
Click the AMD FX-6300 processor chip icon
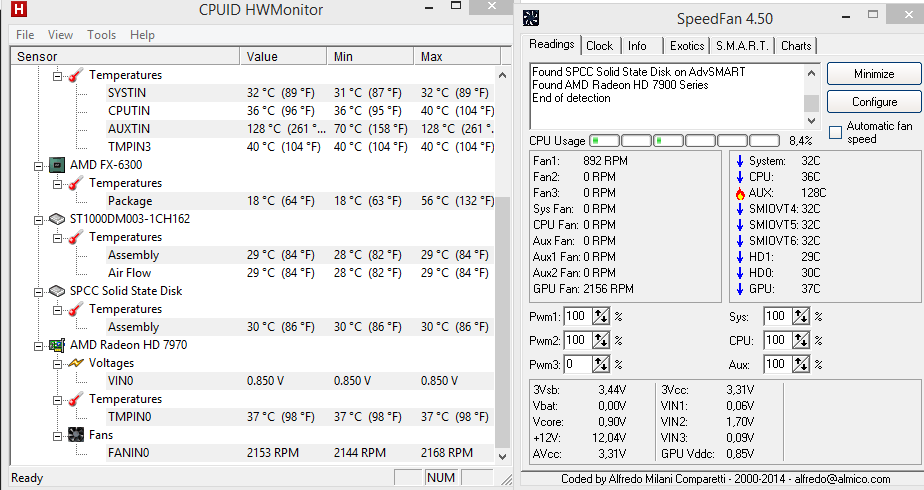tap(57, 165)
